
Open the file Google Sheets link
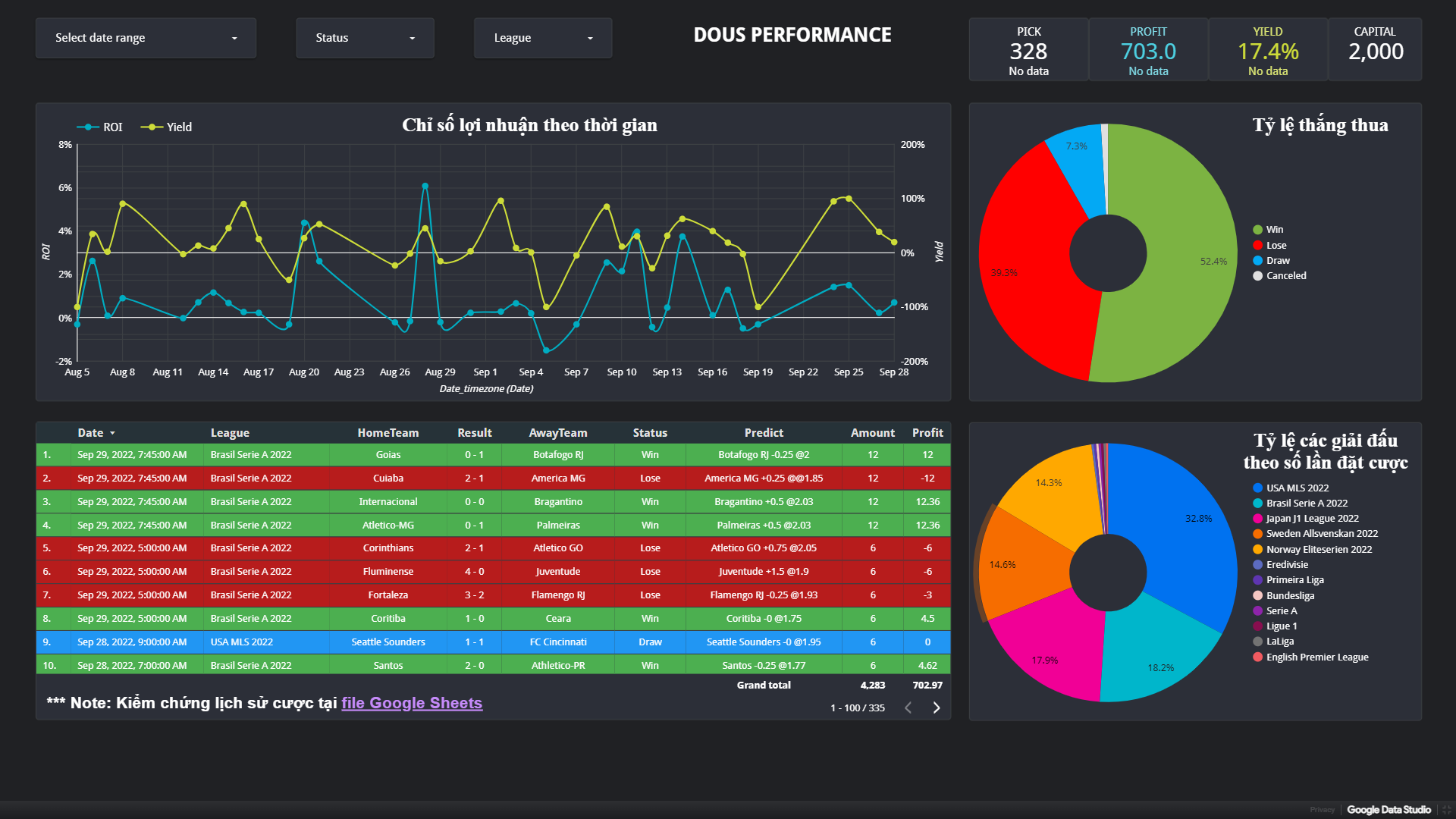(411, 703)
